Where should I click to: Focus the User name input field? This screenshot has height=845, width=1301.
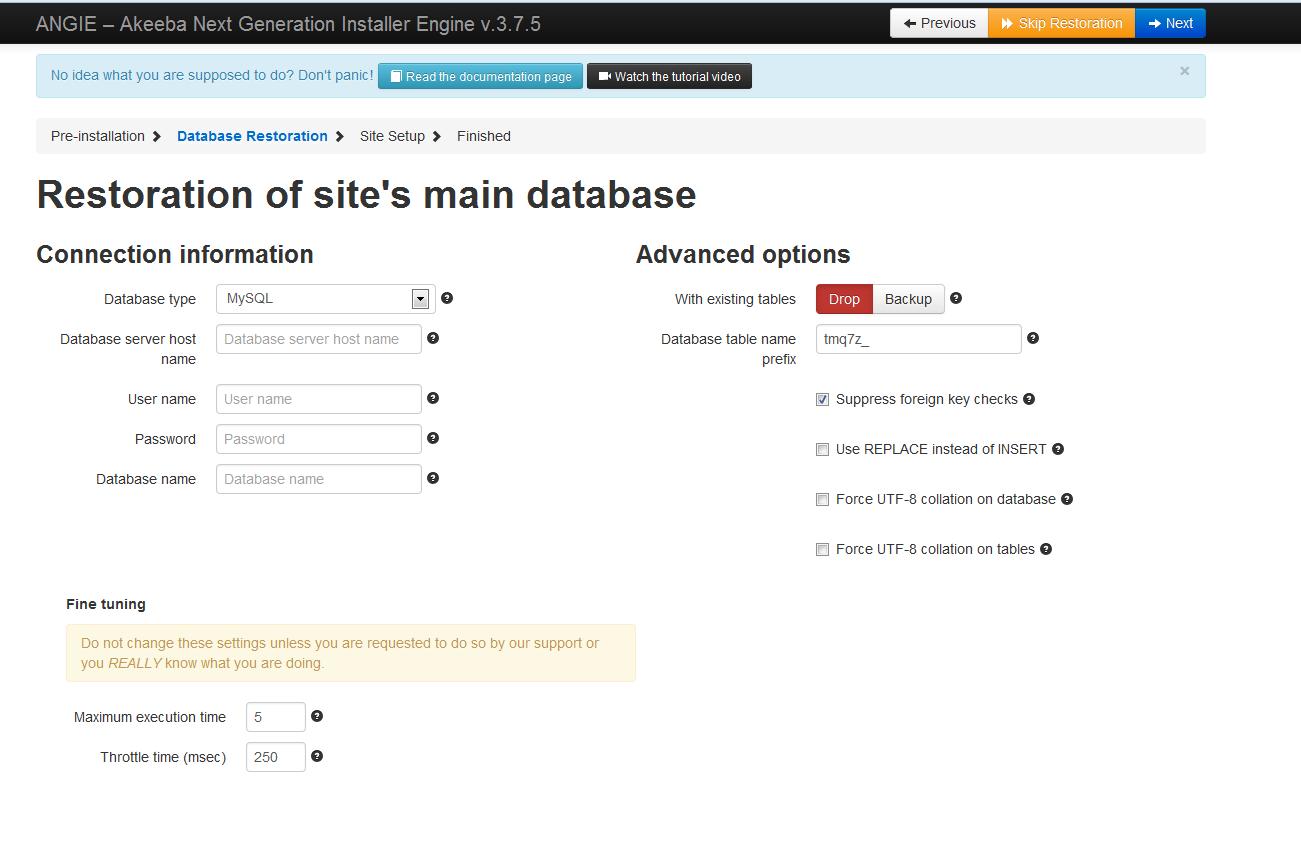coord(319,399)
